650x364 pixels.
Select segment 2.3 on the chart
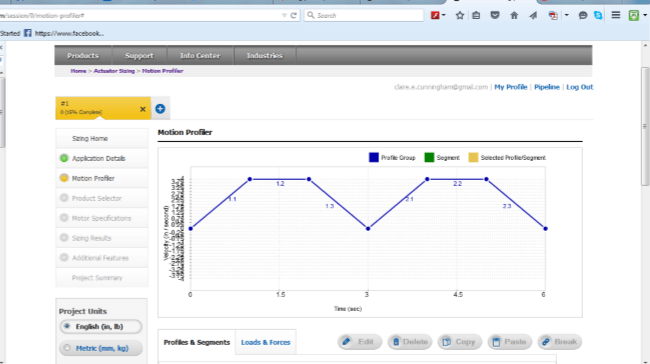pyautogui.click(x=507, y=206)
